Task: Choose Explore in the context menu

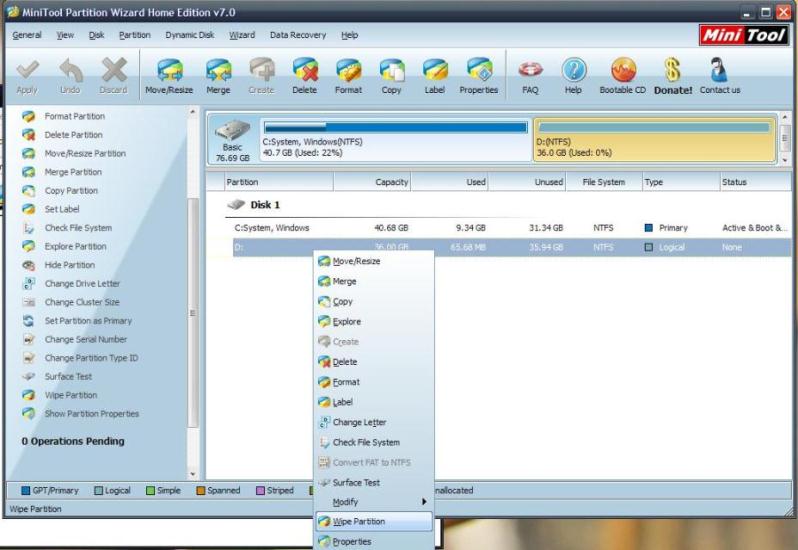Action: [374, 322]
